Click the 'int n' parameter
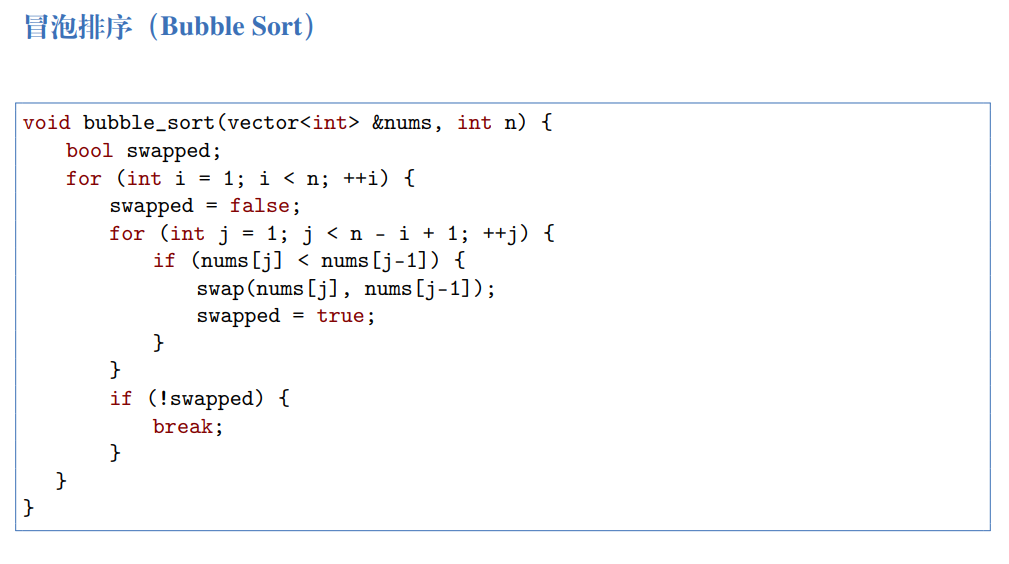Screen dimensions: 1009x564 point(490,123)
